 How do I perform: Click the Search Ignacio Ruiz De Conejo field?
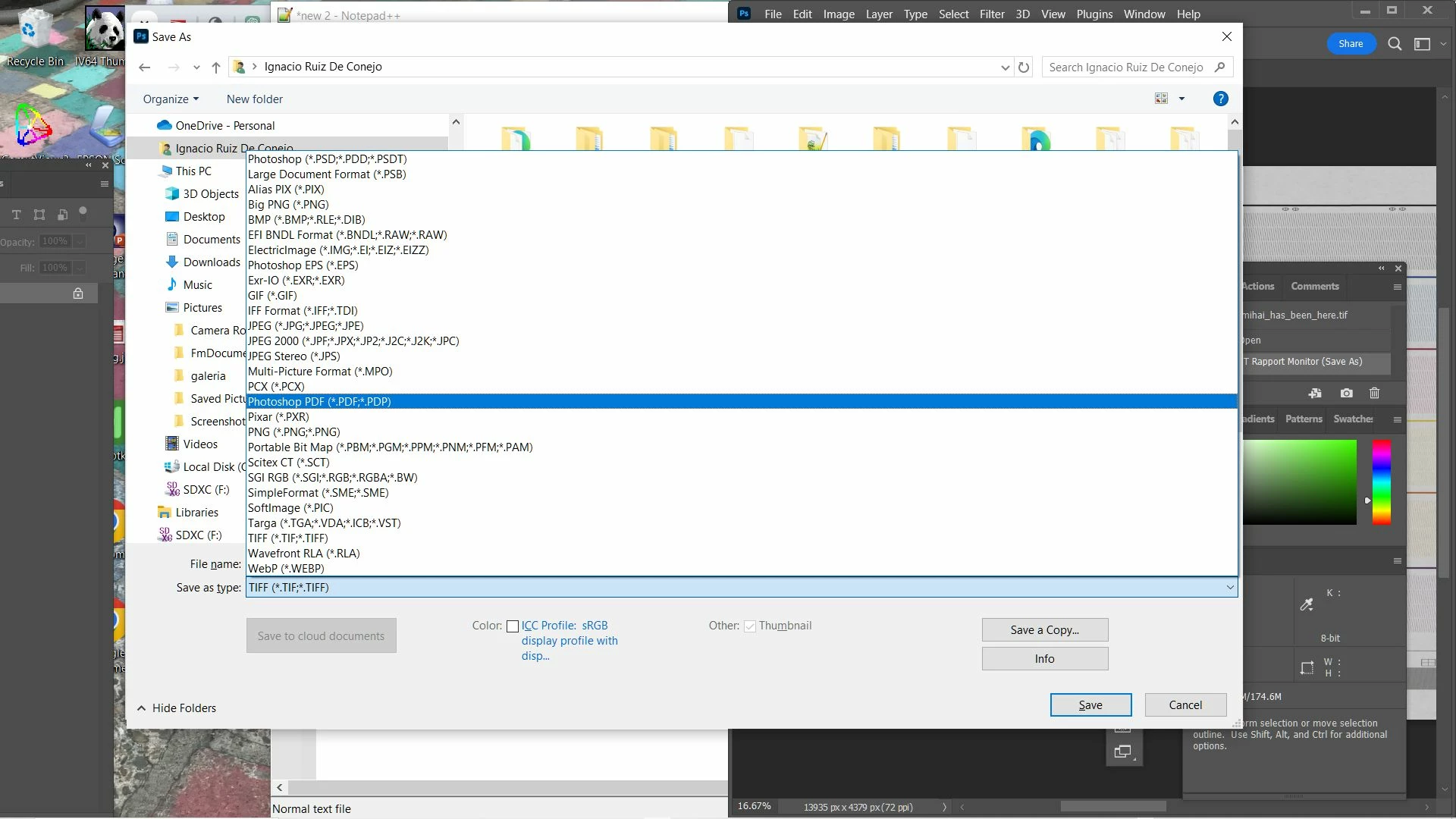click(x=1126, y=67)
